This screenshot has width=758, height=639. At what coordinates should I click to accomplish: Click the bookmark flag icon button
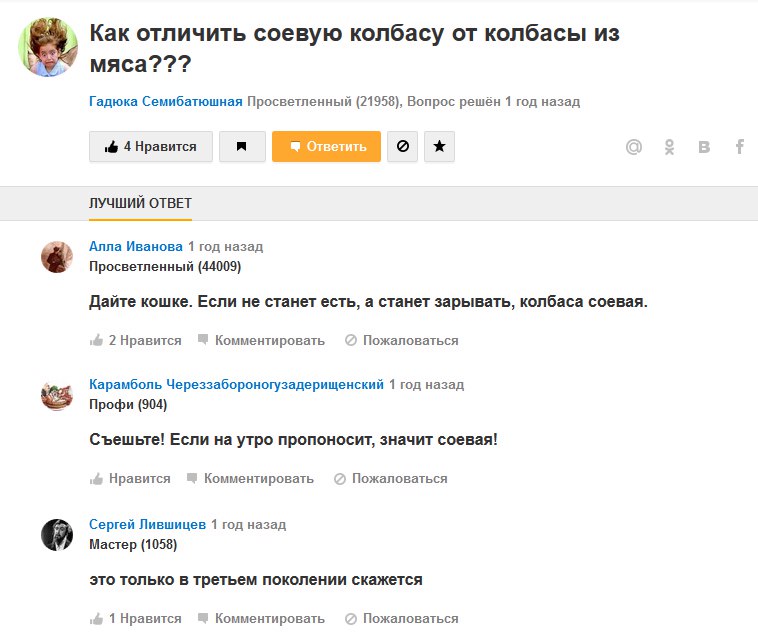click(x=241, y=146)
